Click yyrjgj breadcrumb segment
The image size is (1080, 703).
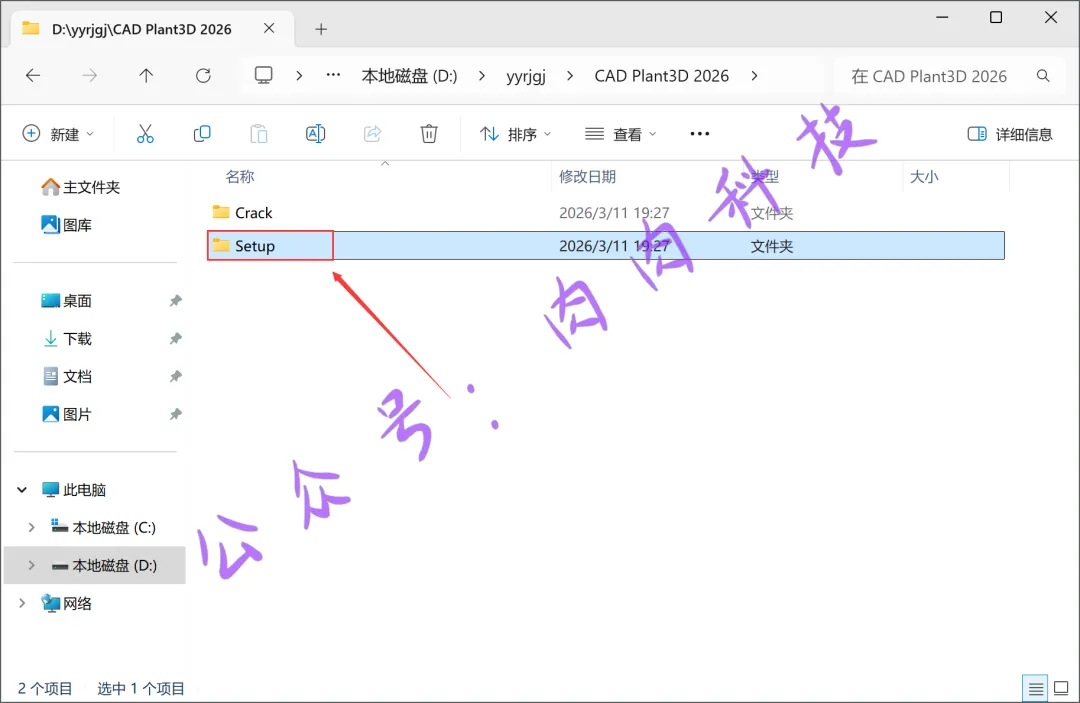[x=526, y=76]
